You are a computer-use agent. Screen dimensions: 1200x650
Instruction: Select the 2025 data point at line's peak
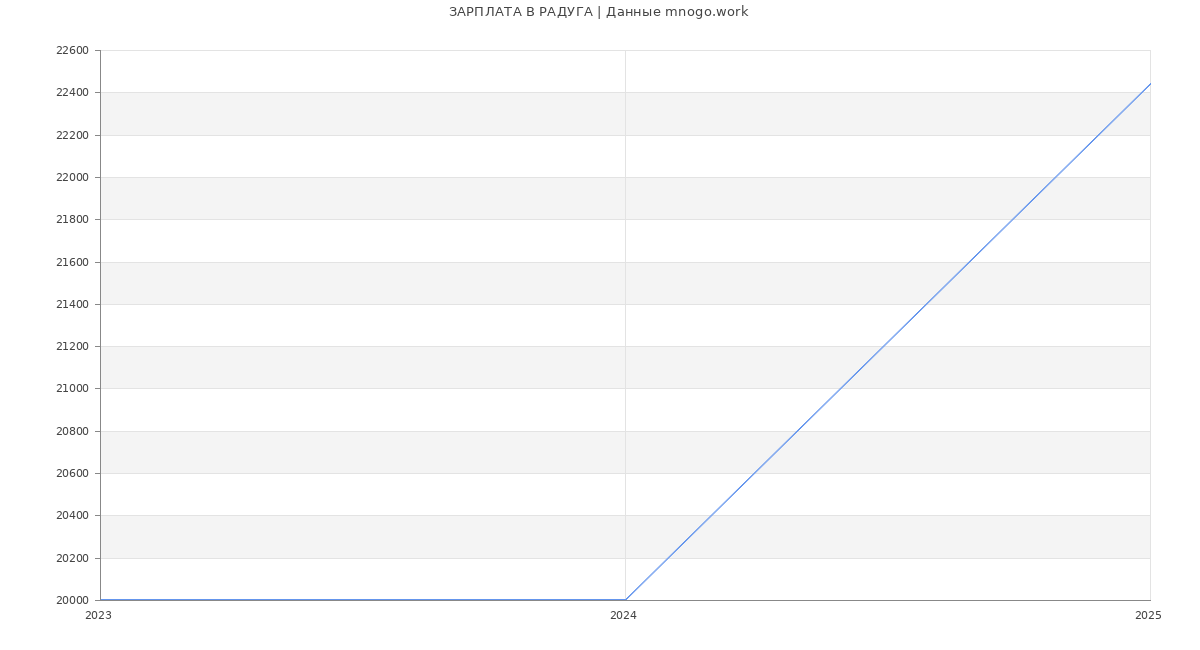point(1150,84)
